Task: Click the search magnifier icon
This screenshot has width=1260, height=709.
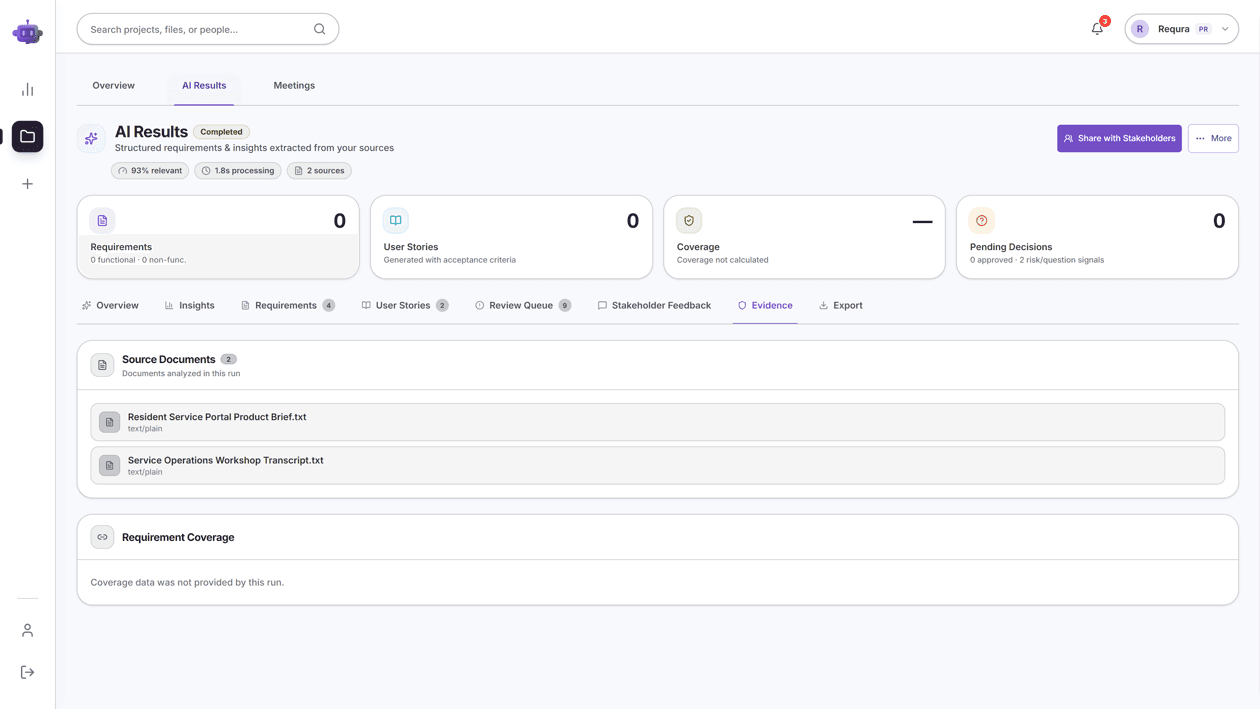Action: [x=319, y=29]
